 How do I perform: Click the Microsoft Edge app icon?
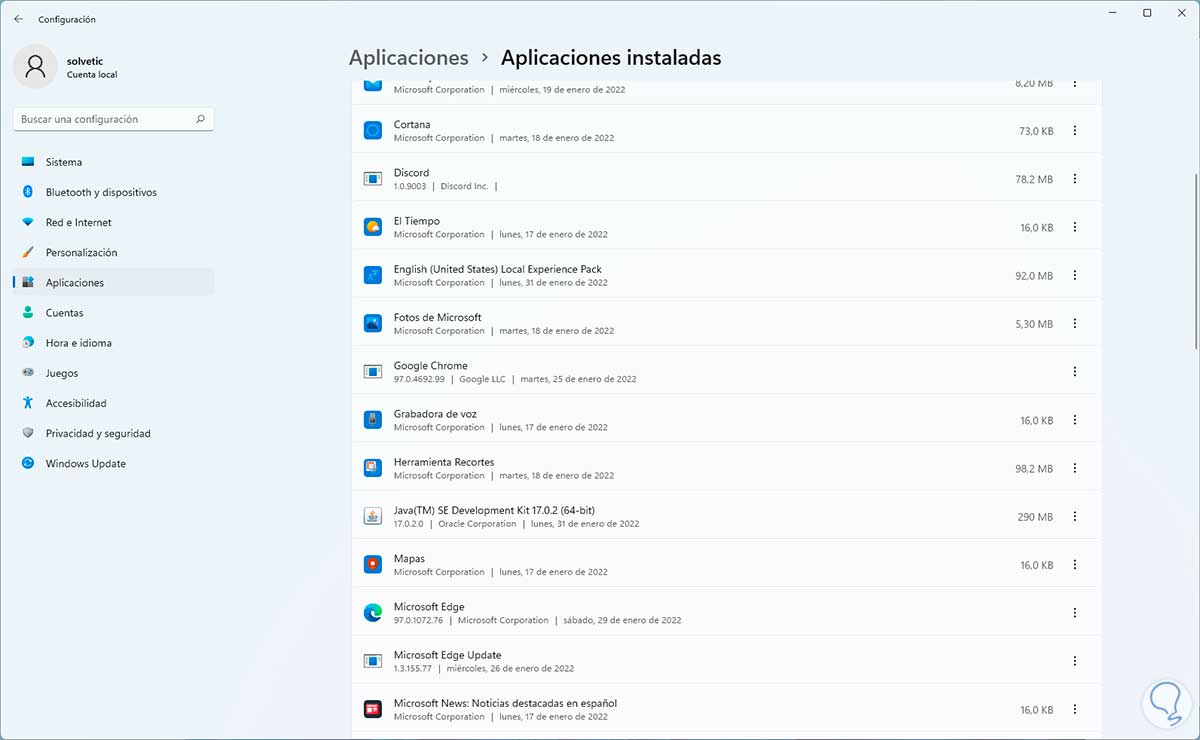(x=373, y=613)
